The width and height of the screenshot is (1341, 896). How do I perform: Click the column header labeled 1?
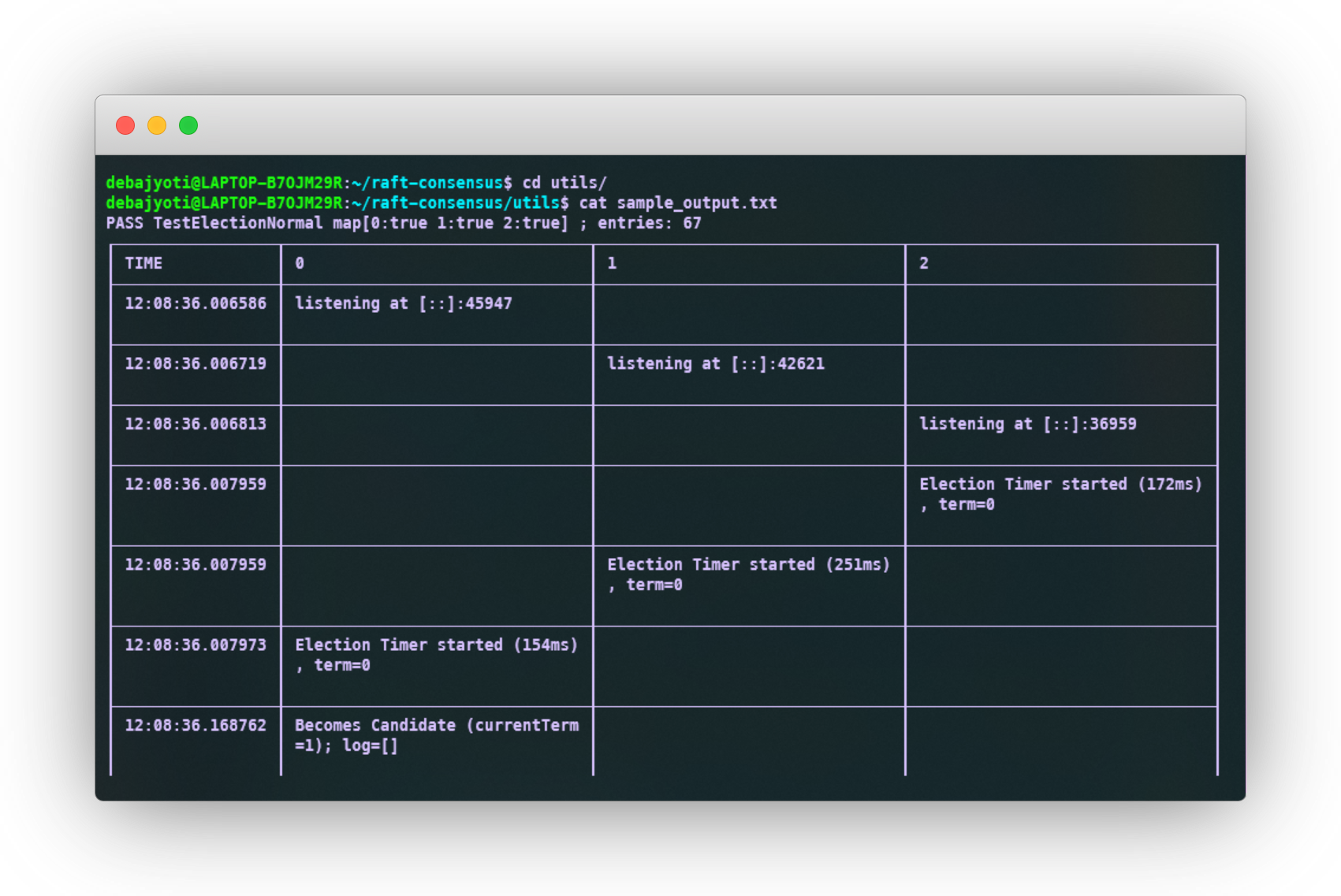pyautogui.click(x=612, y=263)
